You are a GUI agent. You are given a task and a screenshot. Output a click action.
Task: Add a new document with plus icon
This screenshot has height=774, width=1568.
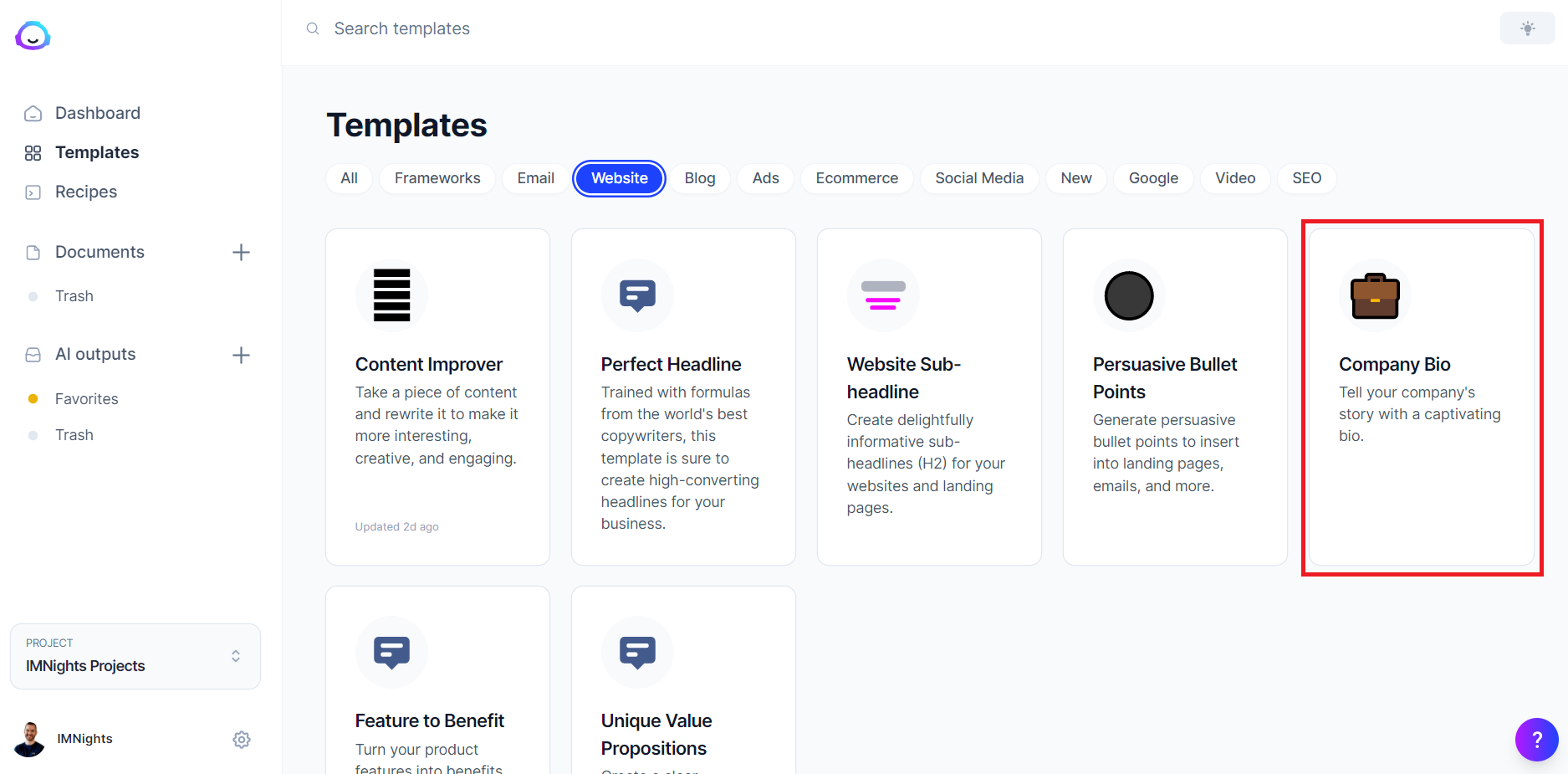[x=241, y=253]
